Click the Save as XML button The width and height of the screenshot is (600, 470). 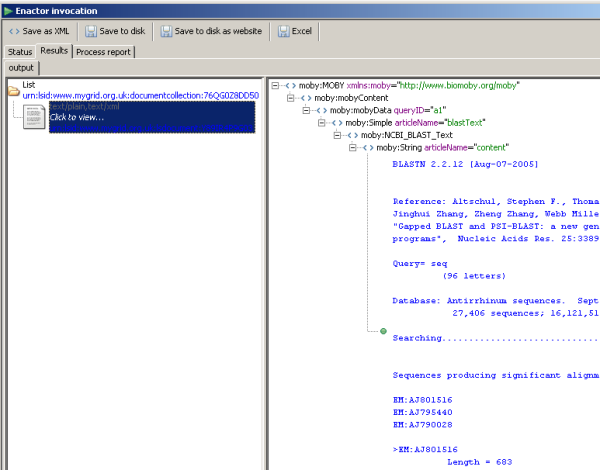coord(39,31)
